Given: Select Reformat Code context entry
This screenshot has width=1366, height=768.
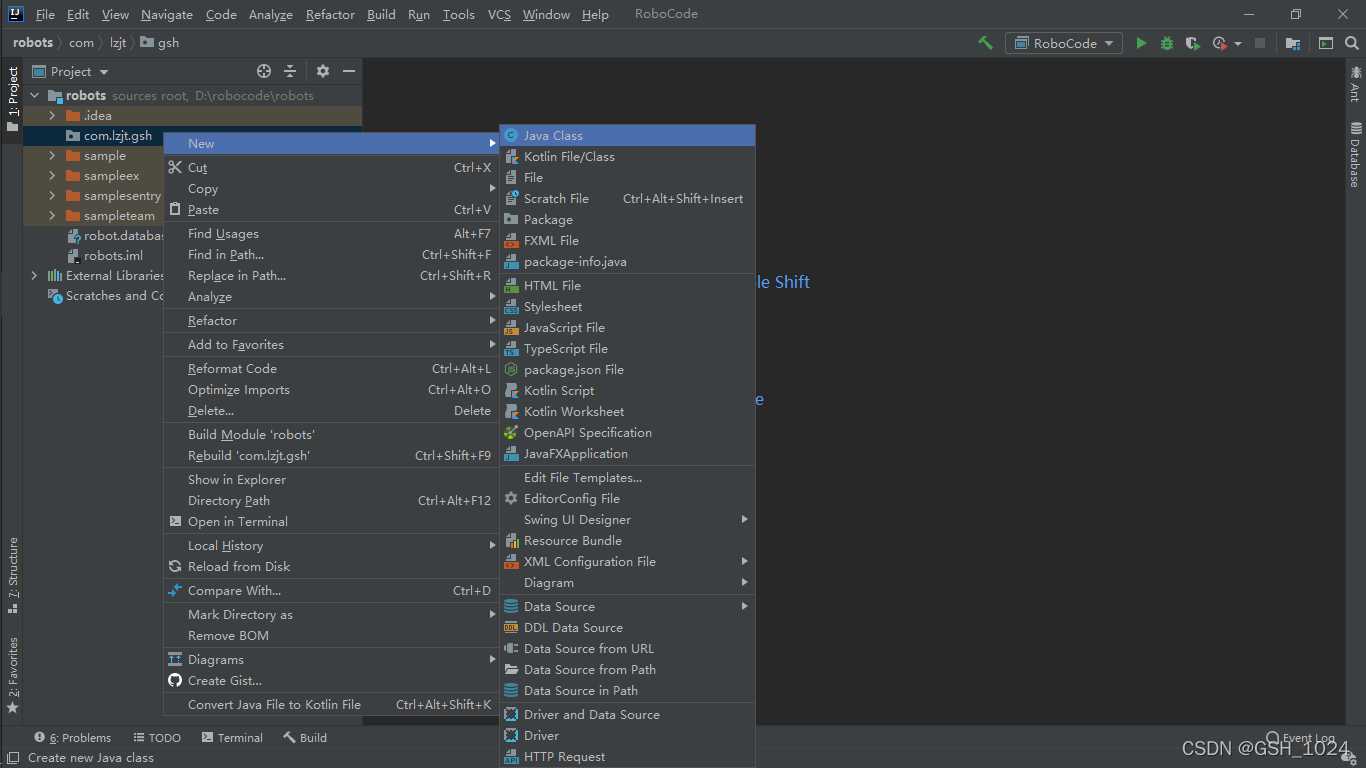Looking at the screenshot, I should pos(331,369).
